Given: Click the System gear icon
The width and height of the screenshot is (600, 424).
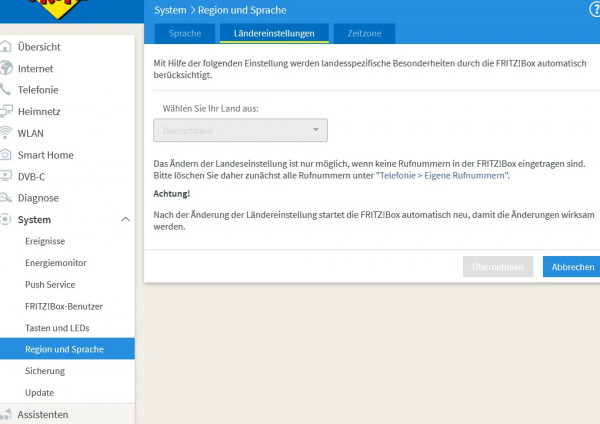Looking at the screenshot, I should (x=5, y=219).
